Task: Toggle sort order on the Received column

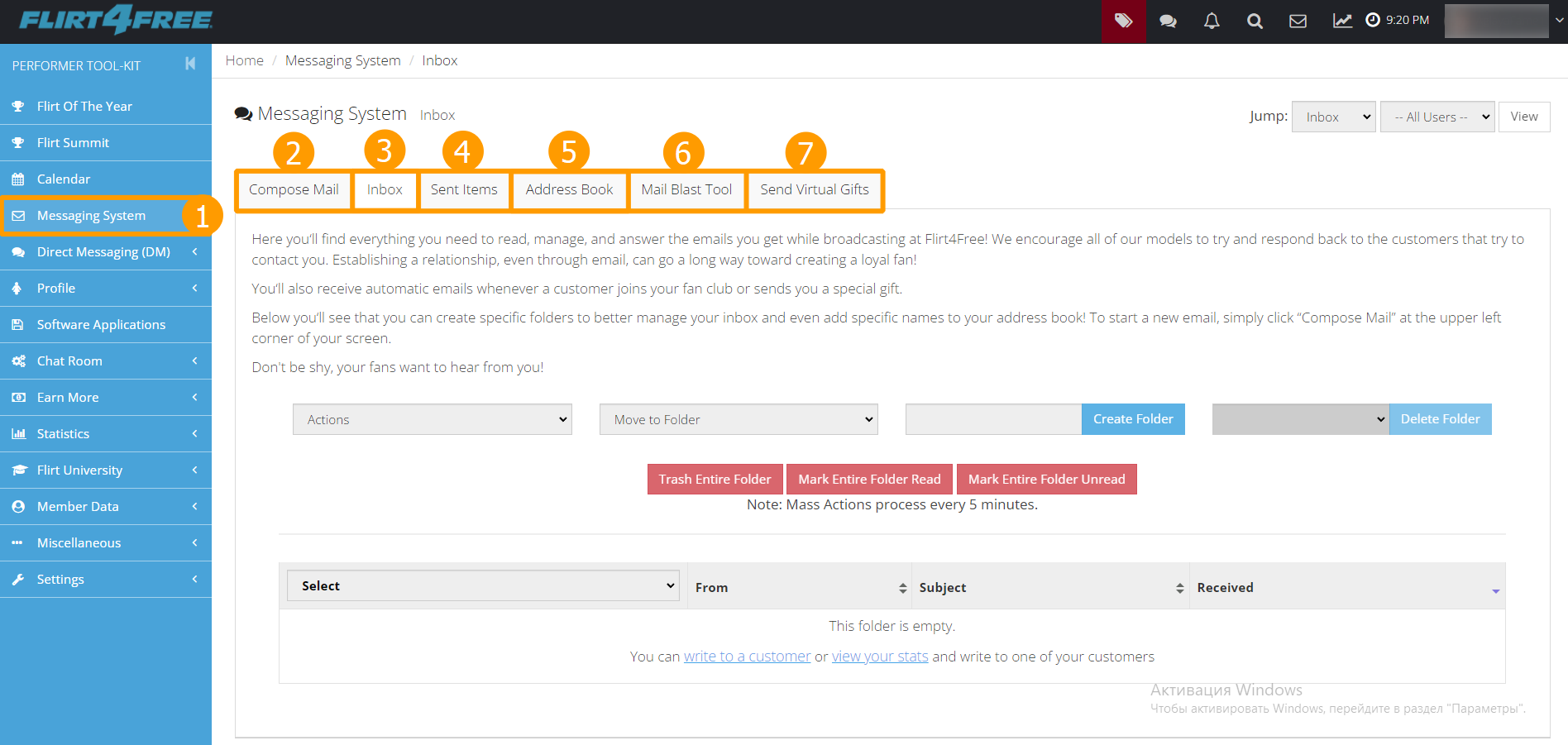Action: click(x=1346, y=587)
